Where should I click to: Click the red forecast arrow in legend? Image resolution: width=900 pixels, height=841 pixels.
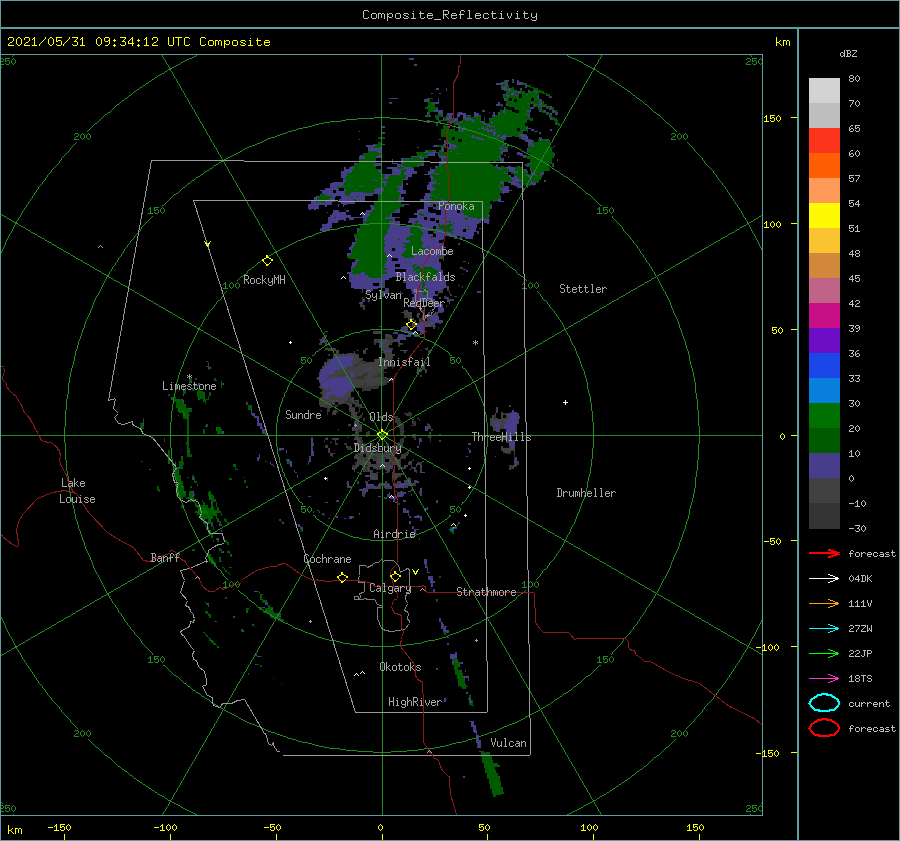click(824, 553)
